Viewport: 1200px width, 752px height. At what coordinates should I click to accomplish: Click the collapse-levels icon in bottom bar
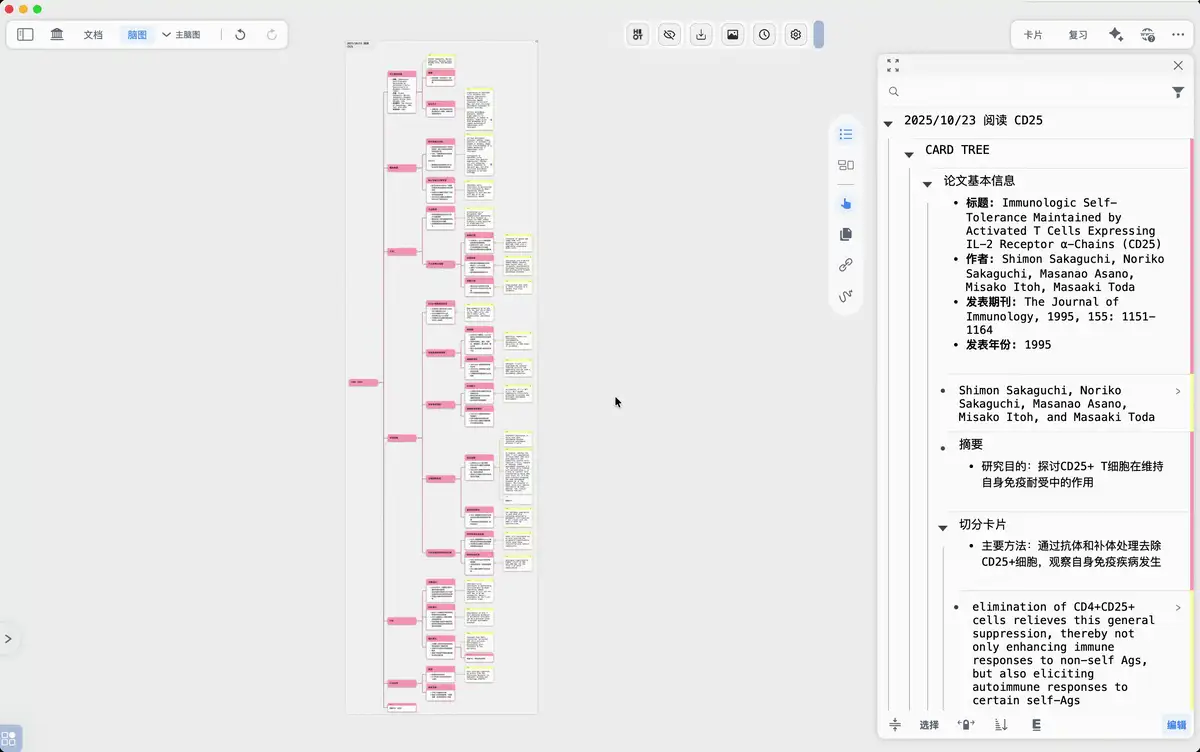point(895,724)
